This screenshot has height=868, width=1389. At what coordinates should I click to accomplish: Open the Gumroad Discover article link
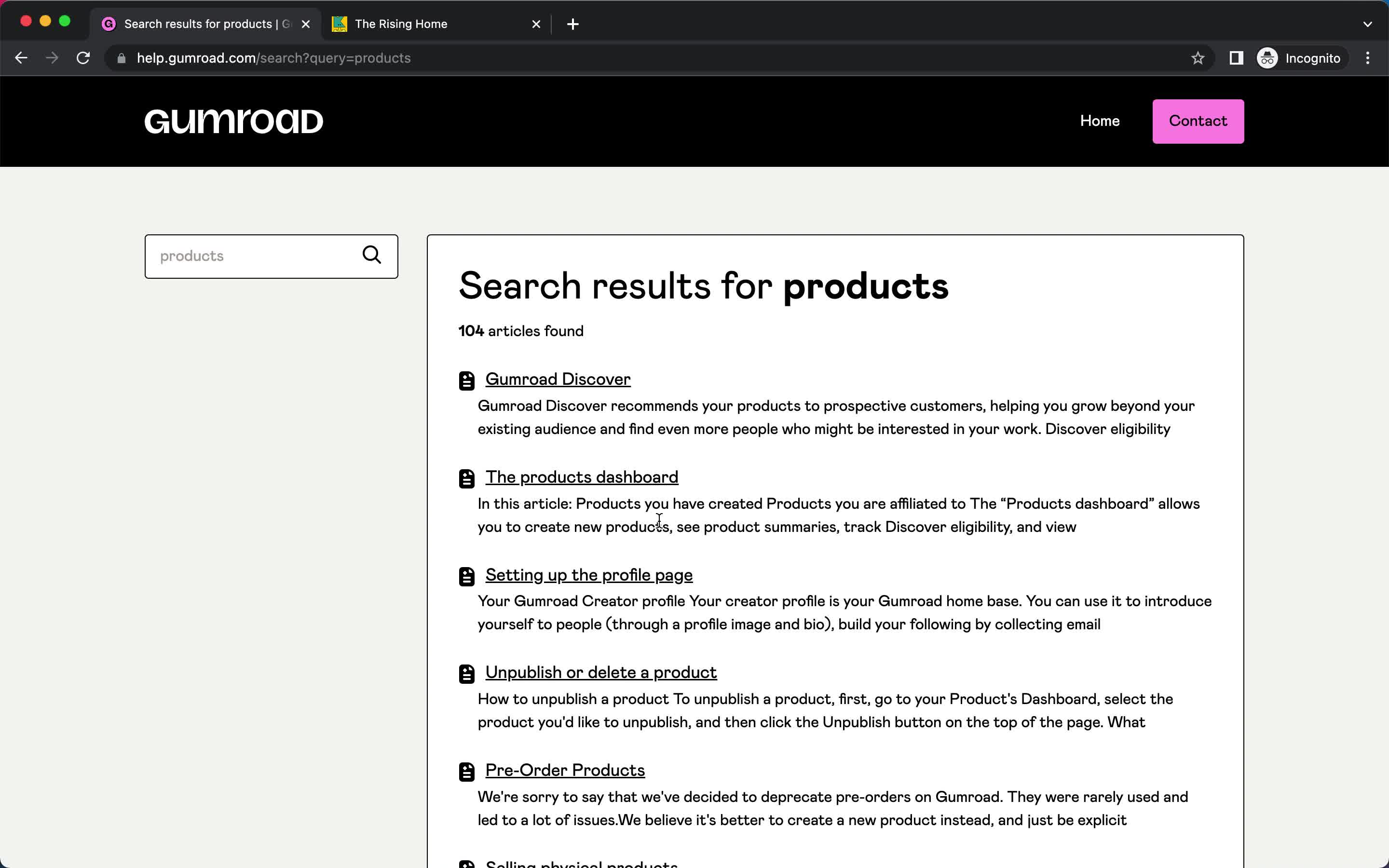point(558,379)
